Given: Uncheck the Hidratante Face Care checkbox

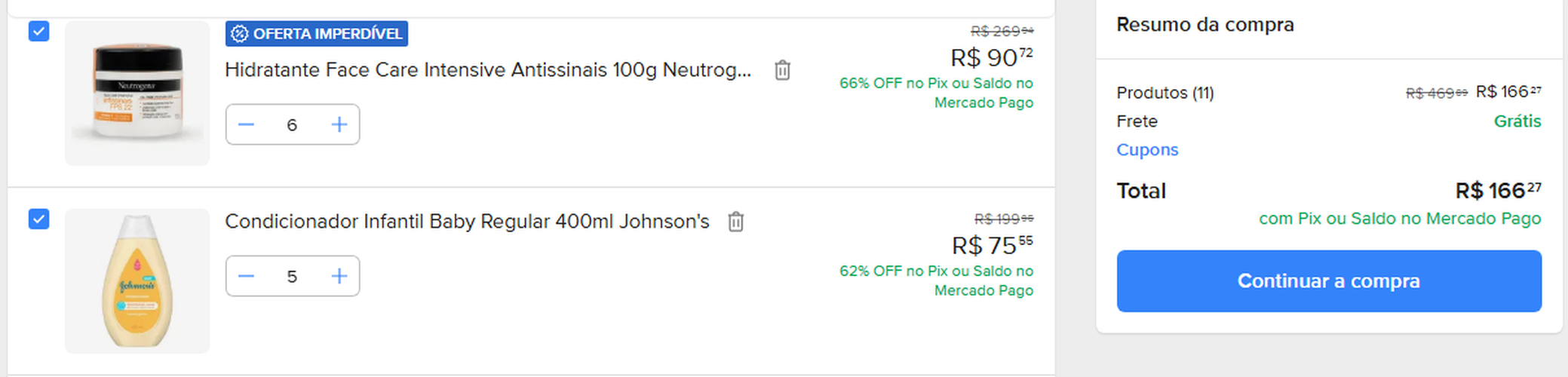Looking at the screenshot, I should click(x=38, y=32).
